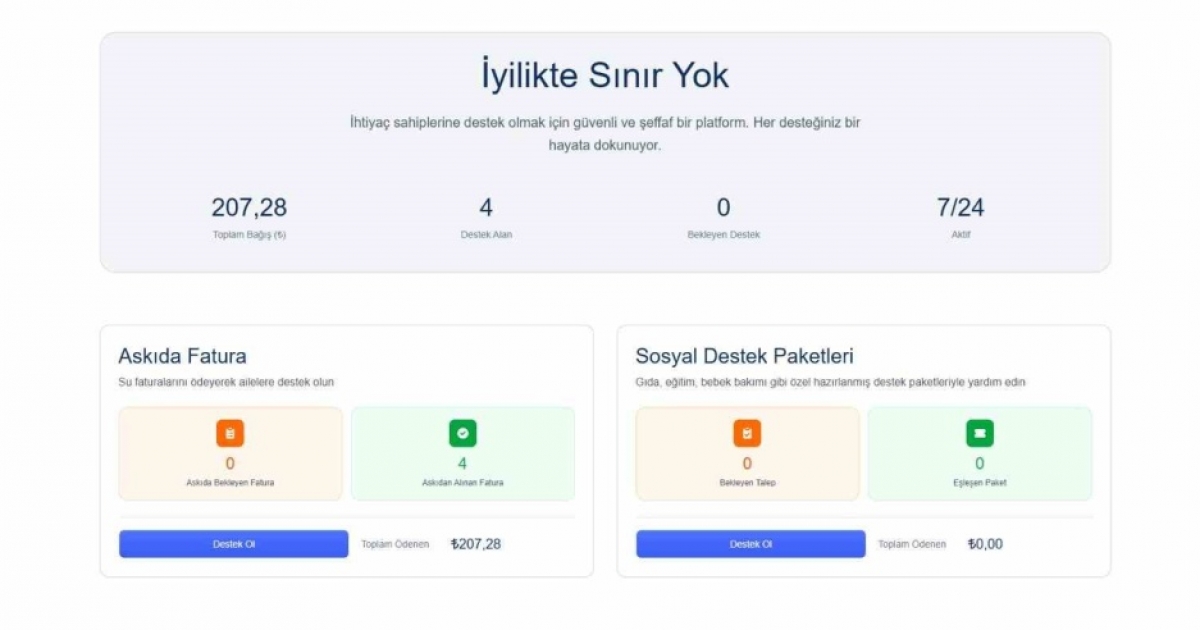Open the Askıda Fatura card heading
The height and width of the screenshot is (630, 1200).
pos(182,356)
